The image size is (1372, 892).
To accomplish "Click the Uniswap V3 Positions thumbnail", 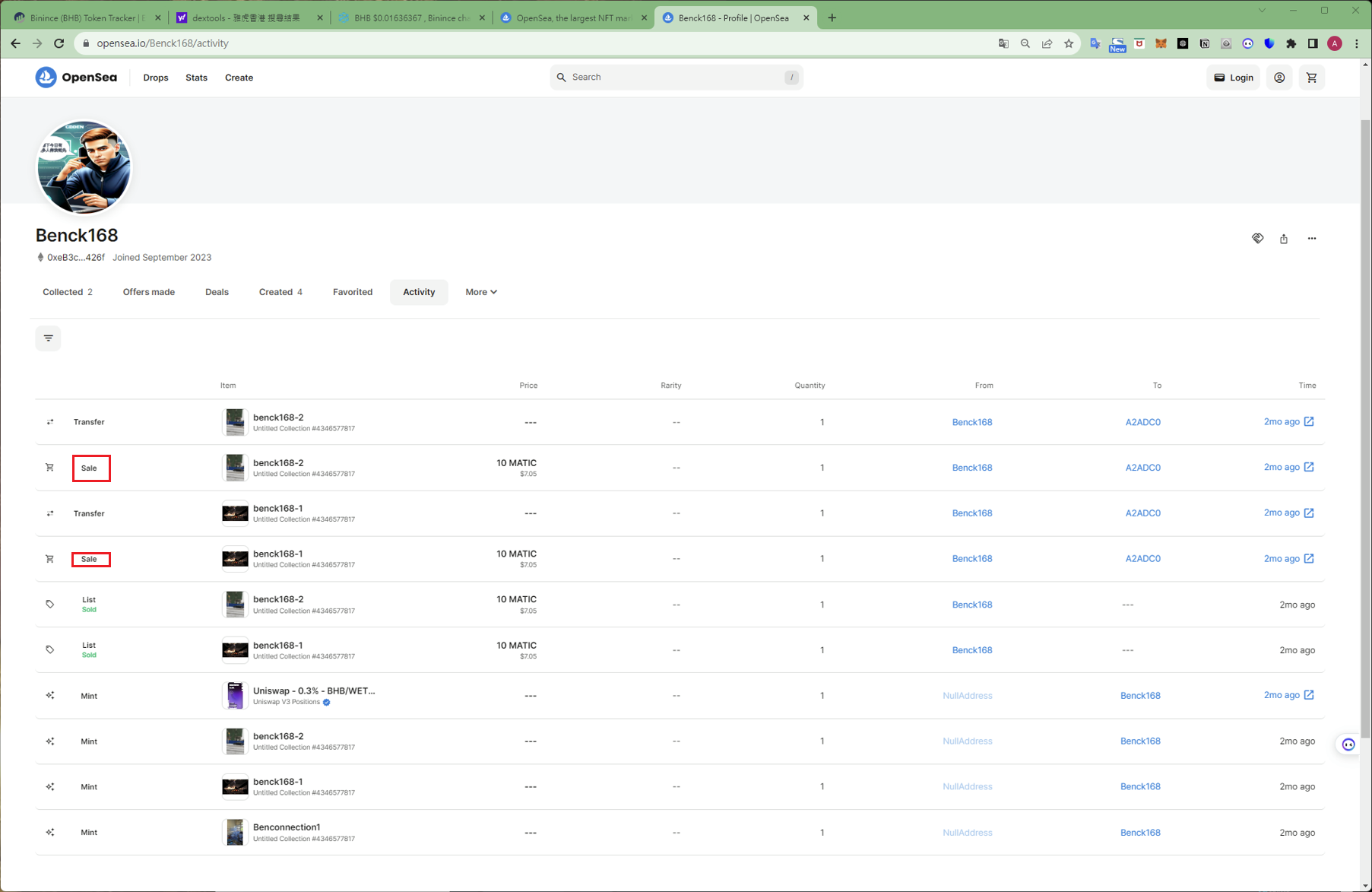I will 235,696.
